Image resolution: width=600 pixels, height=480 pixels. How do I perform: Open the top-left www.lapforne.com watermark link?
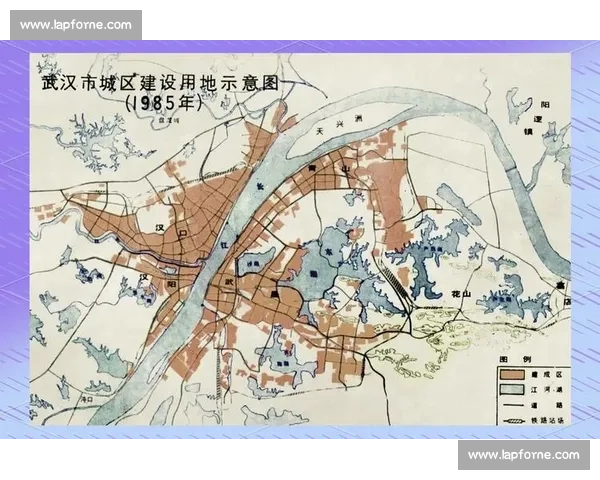click(75, 24)
